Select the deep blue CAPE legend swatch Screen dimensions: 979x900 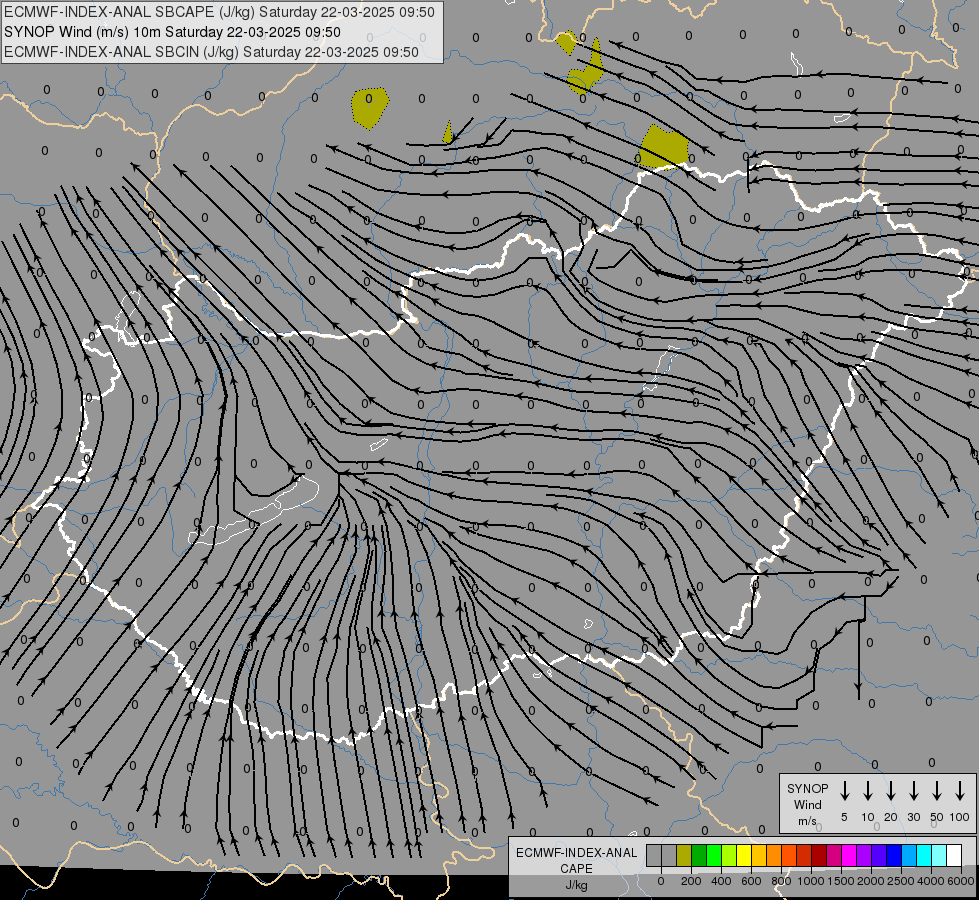click(894, 856)
